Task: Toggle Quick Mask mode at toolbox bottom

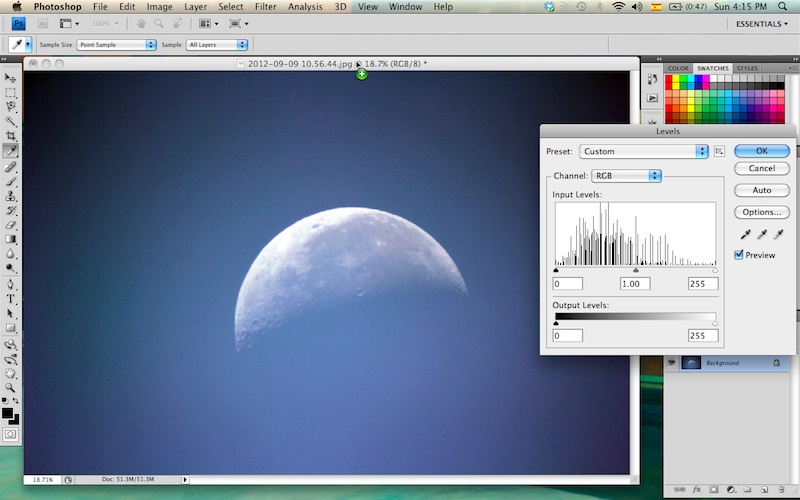Action: pyautogui.click(x=11, y=435)
